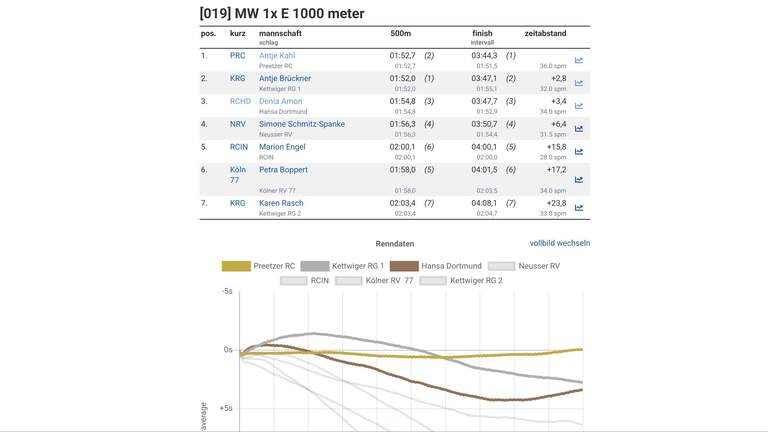Switch to fullscreen via vollbild wechseln
This screenshot has width=768, height=432.
point(559,243)
